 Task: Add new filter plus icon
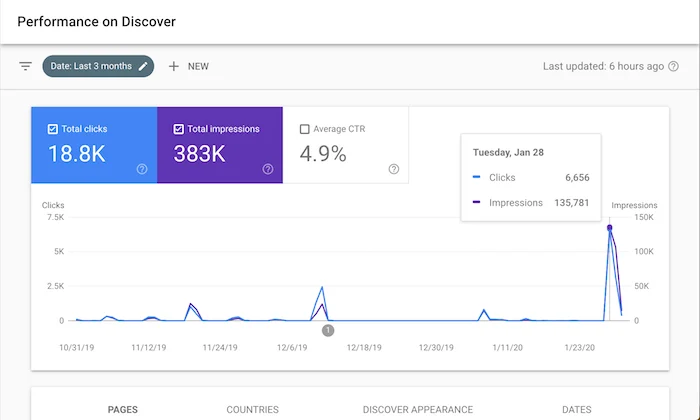[174, 67]
